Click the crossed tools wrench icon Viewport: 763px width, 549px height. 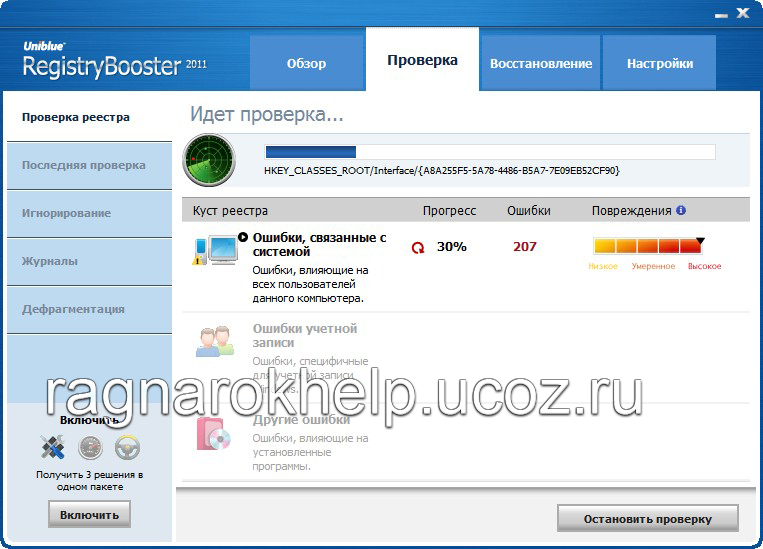click(52, 447)
